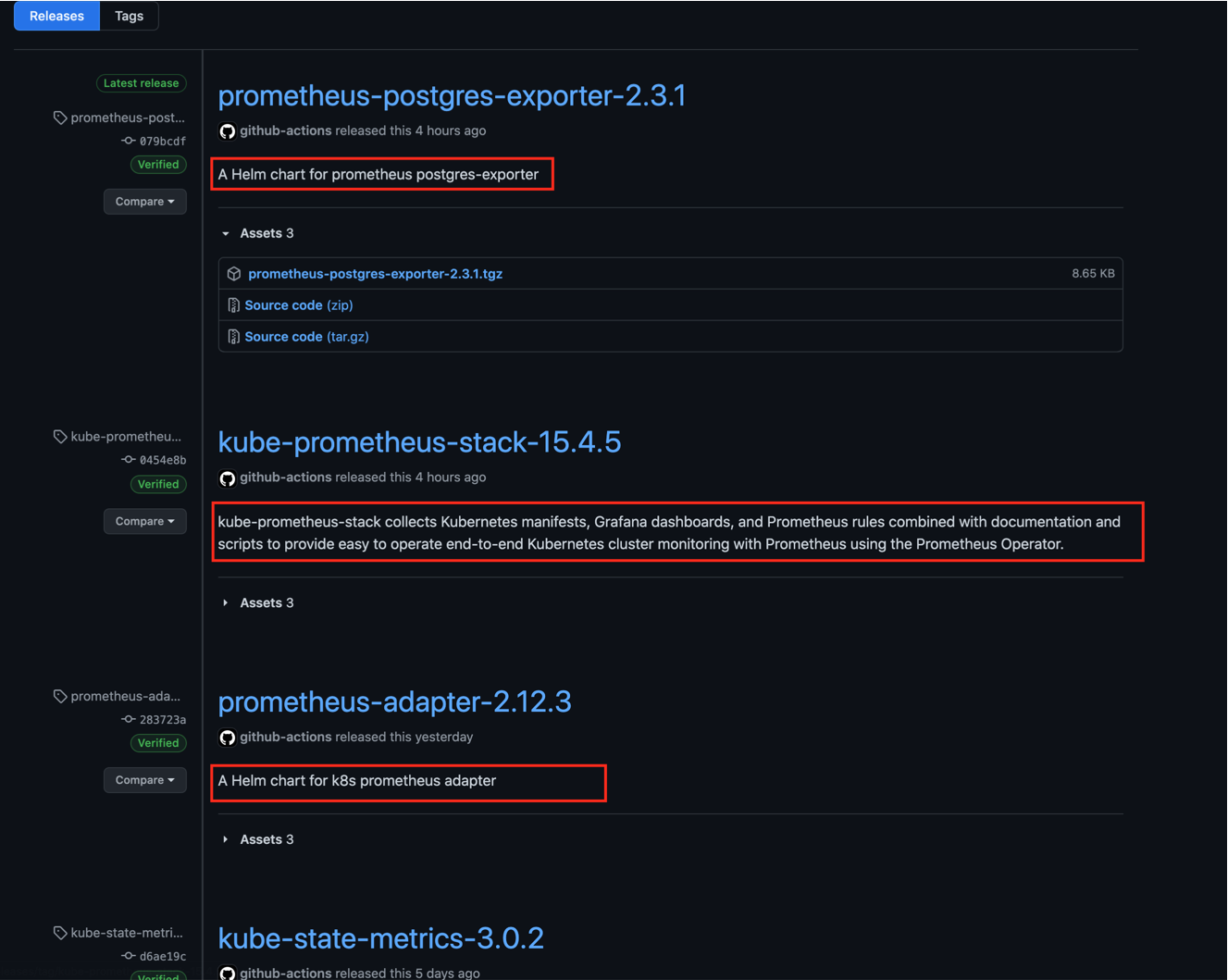1228x980 pixels.
Task: Switch to the Releases tab
Action: pyautogui.click(x=56, y=16)
